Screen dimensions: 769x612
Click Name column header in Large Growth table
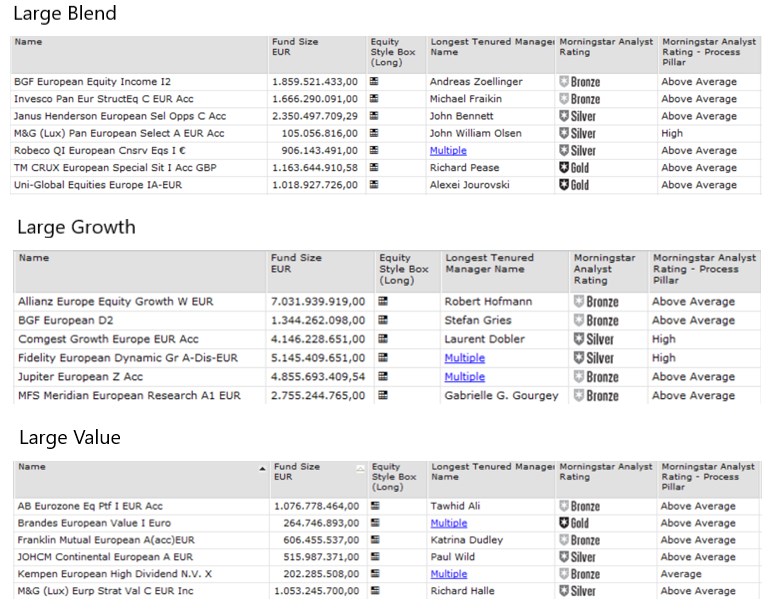pos(34,258)
